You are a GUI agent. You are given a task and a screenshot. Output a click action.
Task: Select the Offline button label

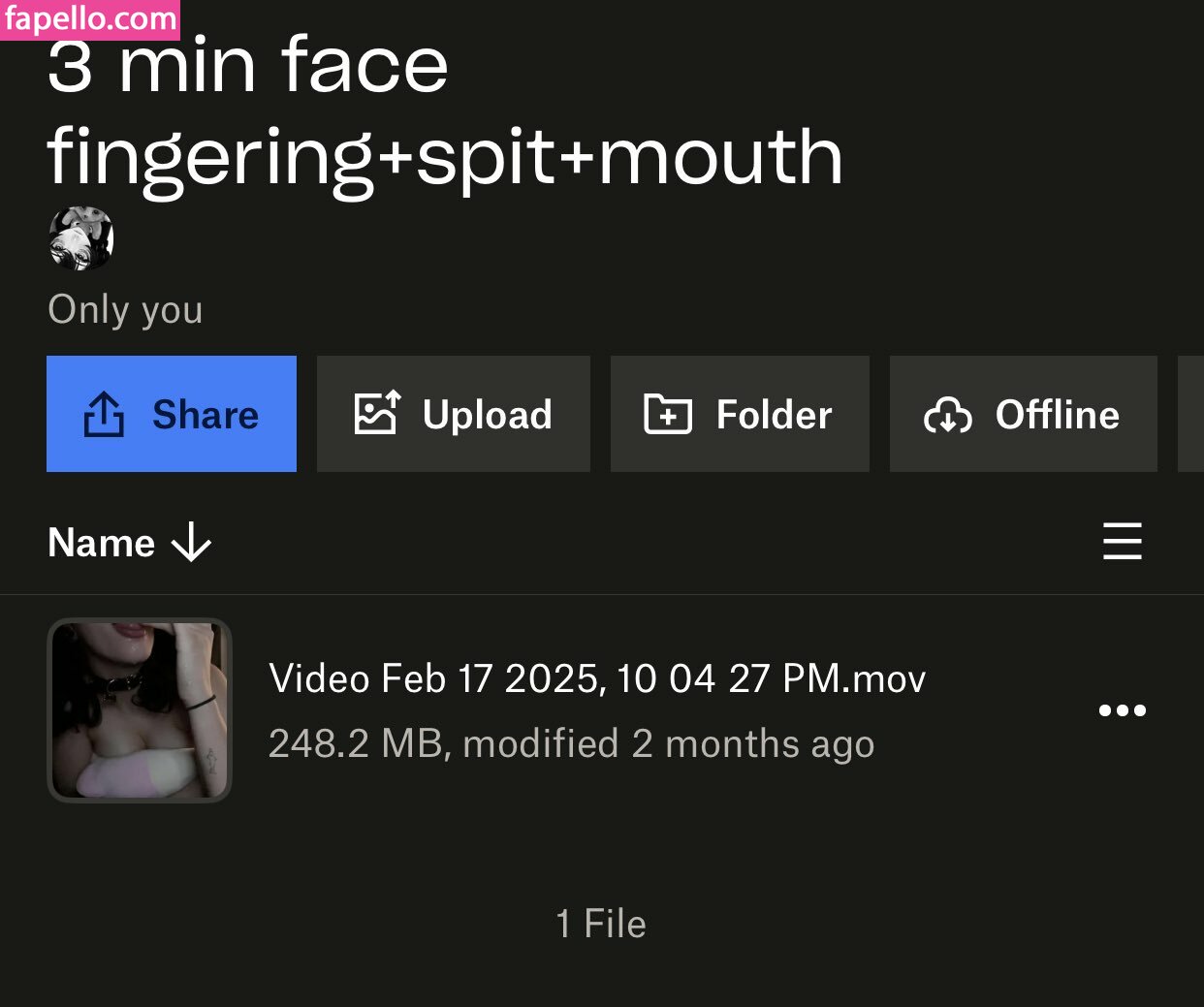tap(1057, 415)
